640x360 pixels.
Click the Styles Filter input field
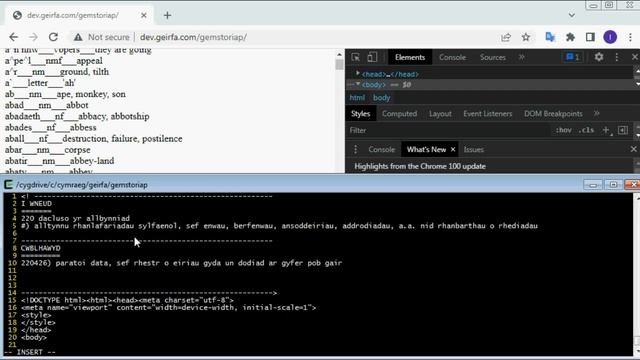(x=449, y=131)
